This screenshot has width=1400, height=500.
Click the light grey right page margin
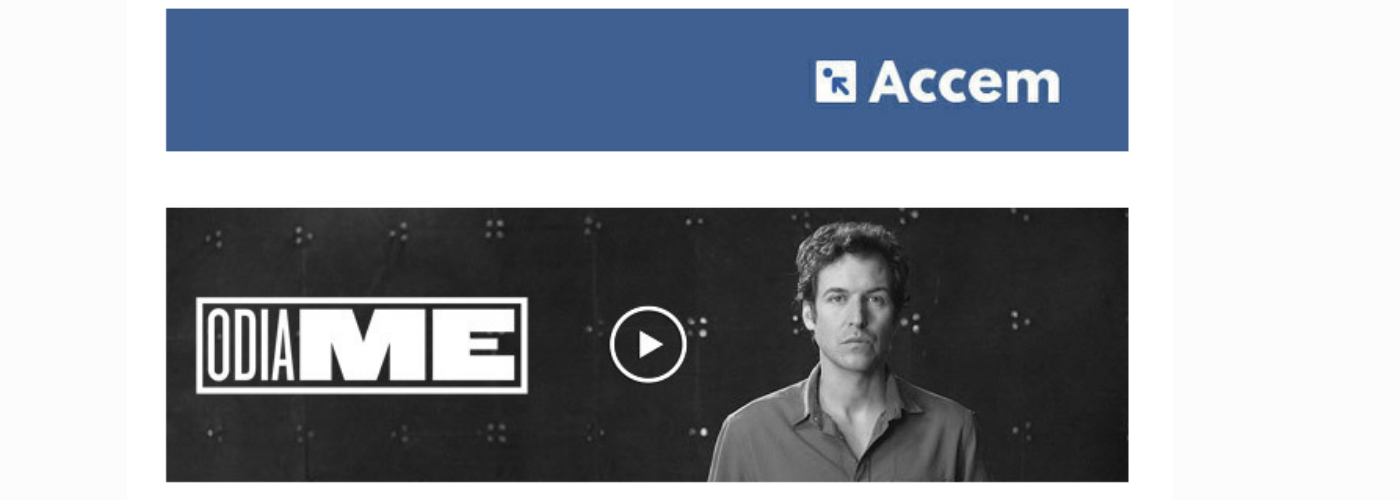click(1287, 250)
